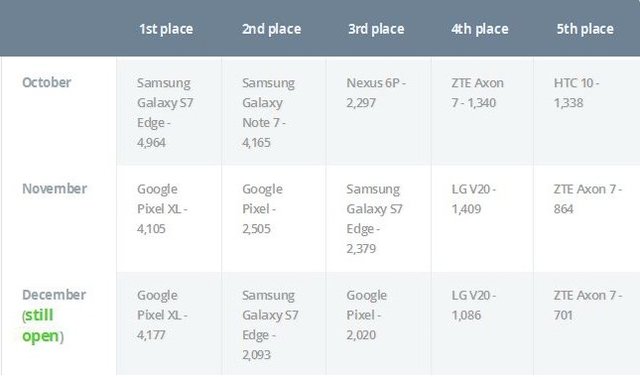The image size is (640, 377).
Task: Select the 4th place column header
Action: [480, 29]
